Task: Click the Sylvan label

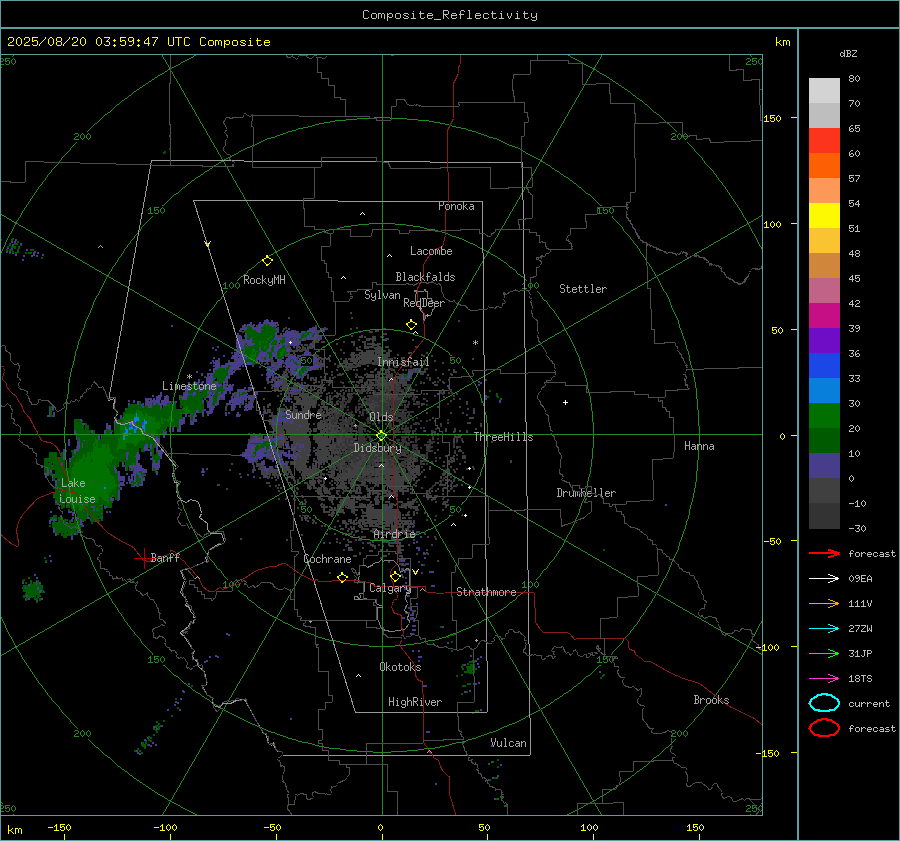Action: (382, 295)
